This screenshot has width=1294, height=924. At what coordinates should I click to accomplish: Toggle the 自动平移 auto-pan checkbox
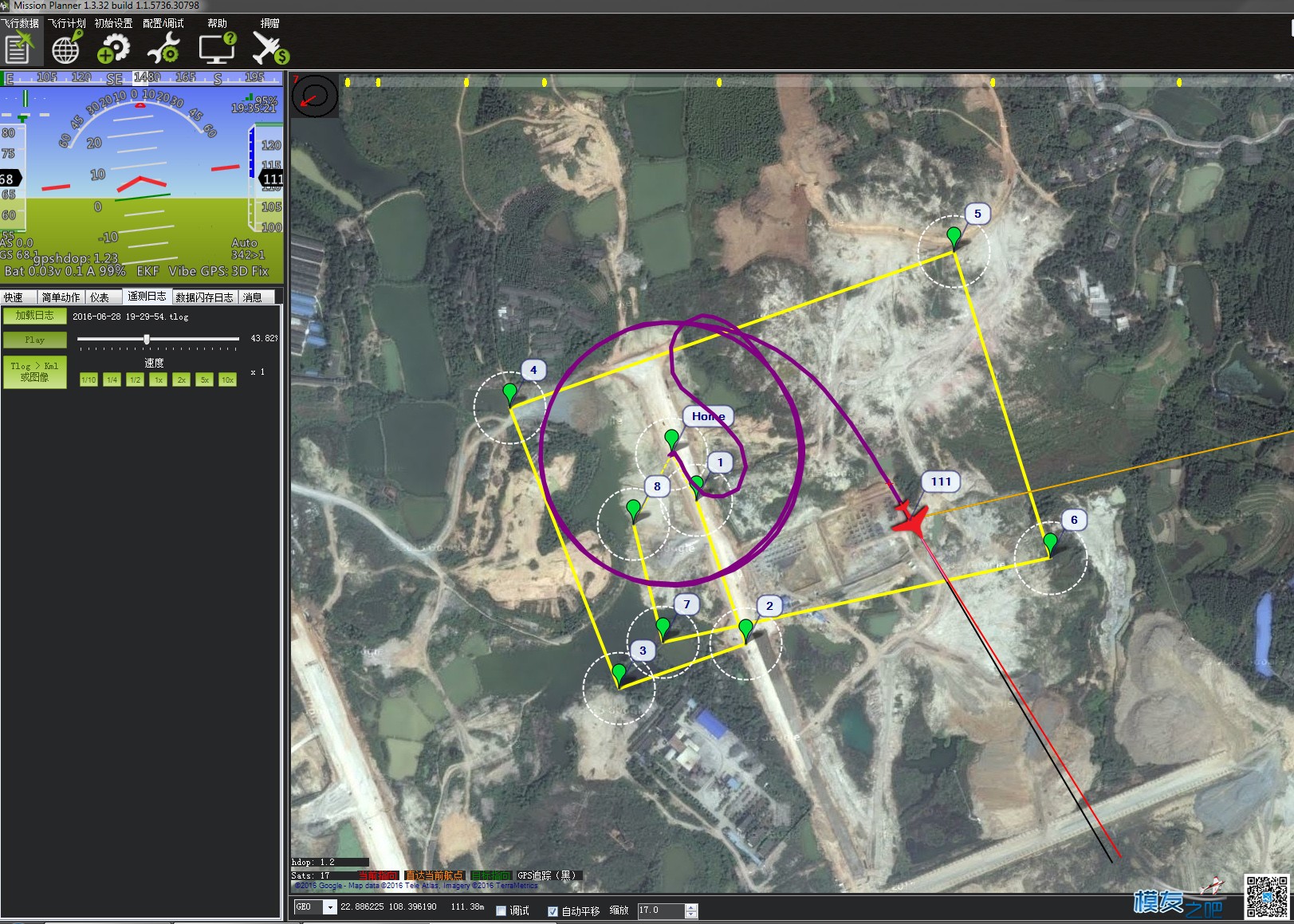tap(553, 910)
